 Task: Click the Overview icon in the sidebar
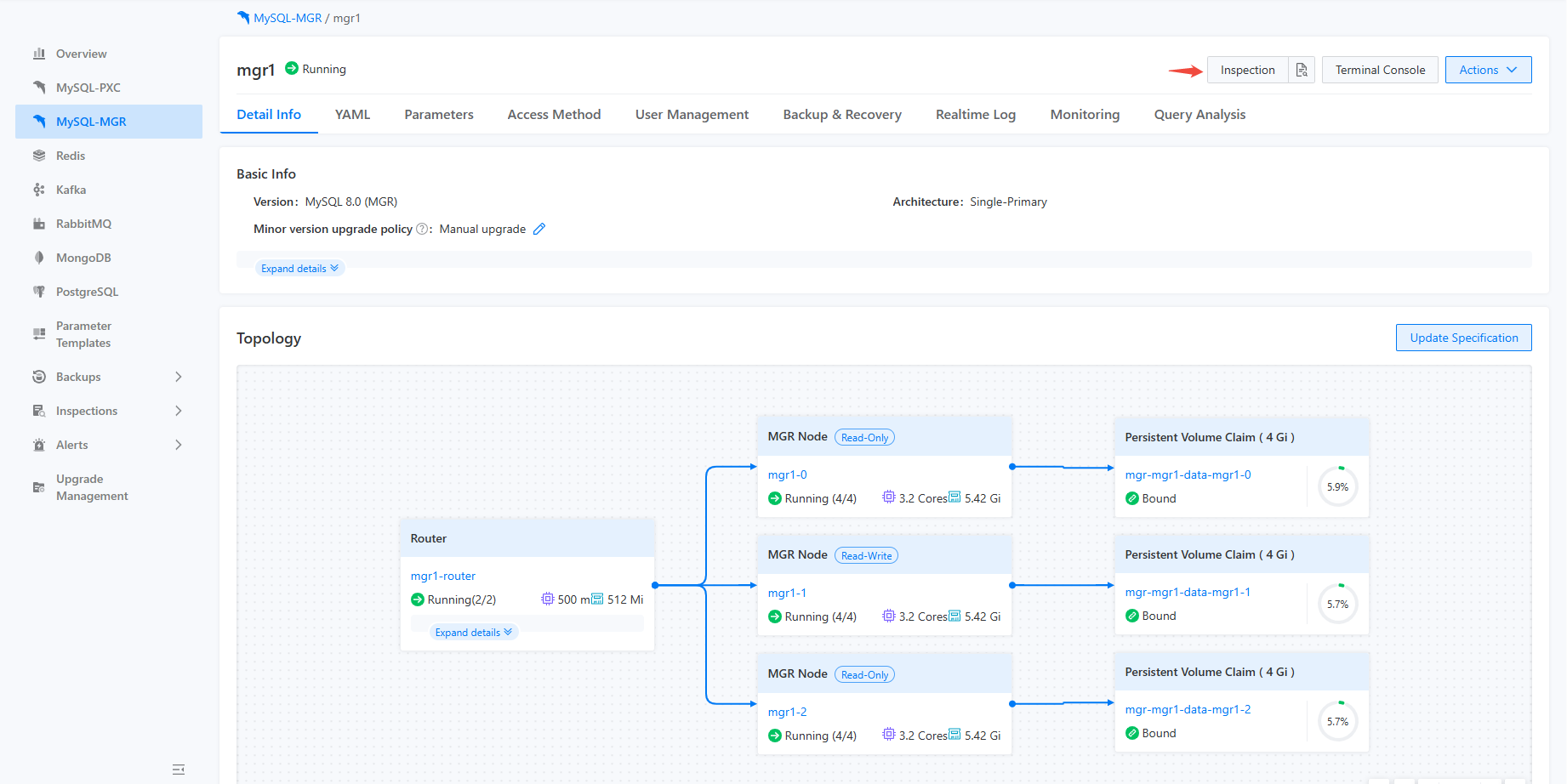(39, 53)
